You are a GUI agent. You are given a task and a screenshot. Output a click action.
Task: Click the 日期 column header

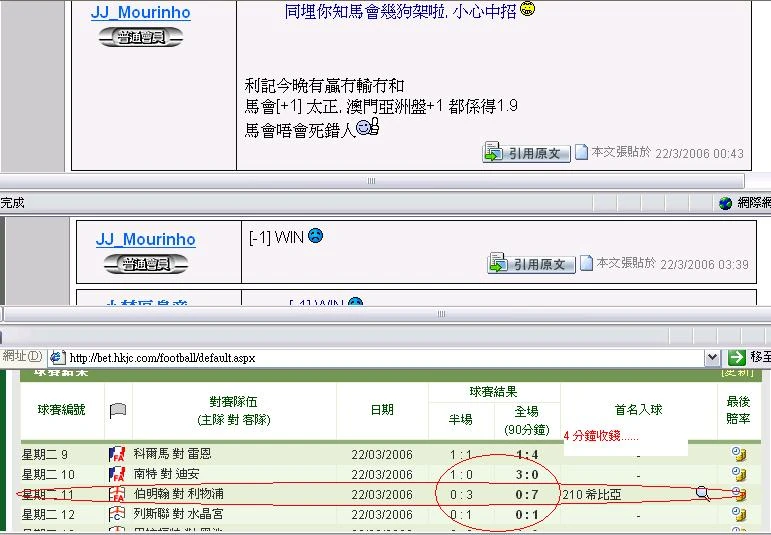tap(382, 410)
